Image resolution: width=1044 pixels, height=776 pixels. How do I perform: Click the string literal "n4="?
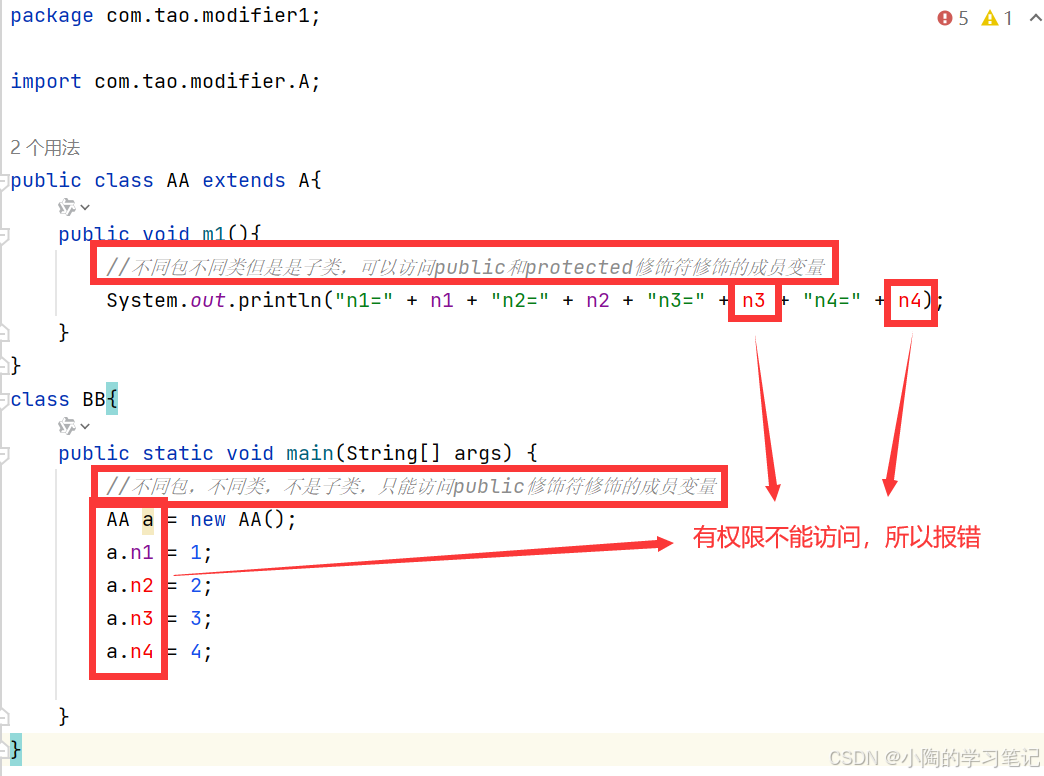[832, 300]
